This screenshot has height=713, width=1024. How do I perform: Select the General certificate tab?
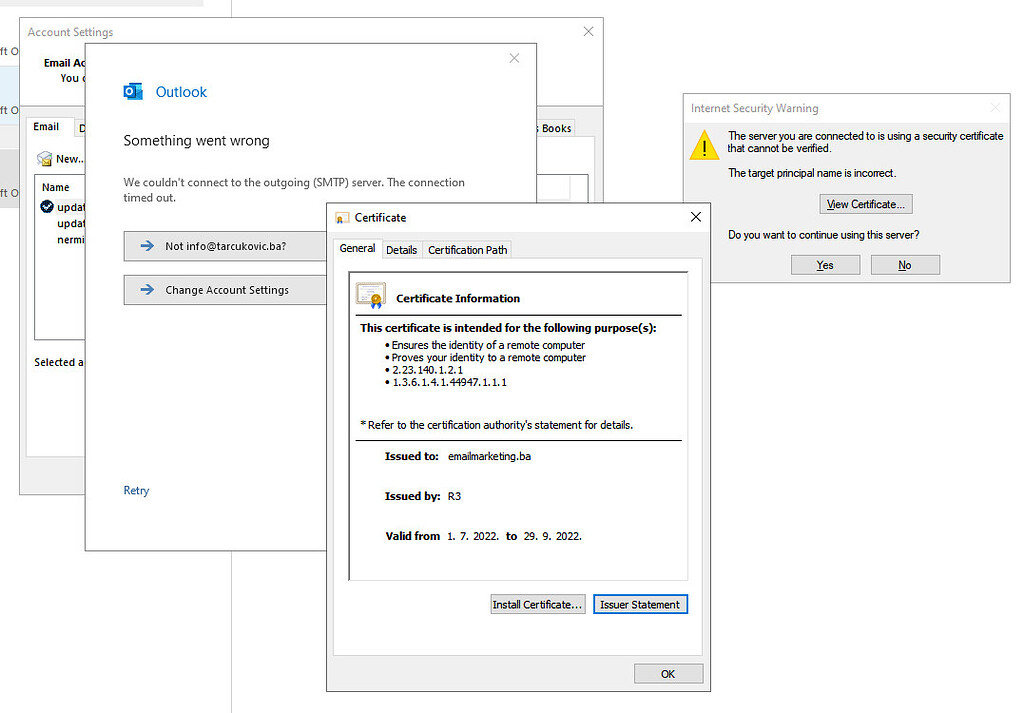(357, 249)
